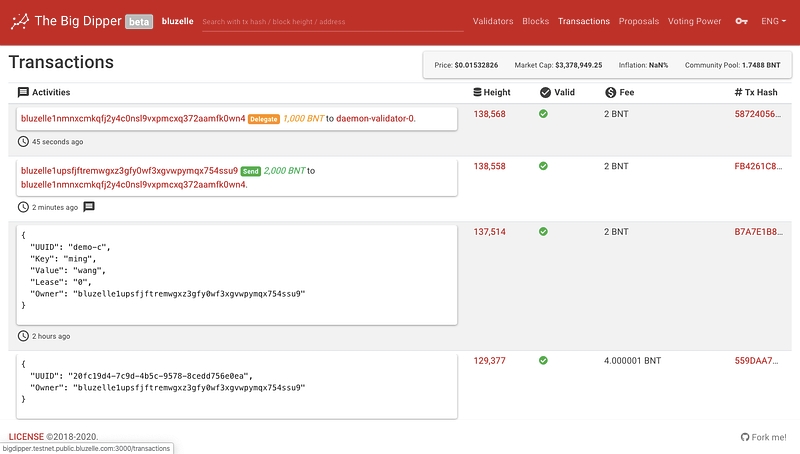This screenshot has width=800, height=454.
Task: Open the Proposals page
Action: point(638,21)
